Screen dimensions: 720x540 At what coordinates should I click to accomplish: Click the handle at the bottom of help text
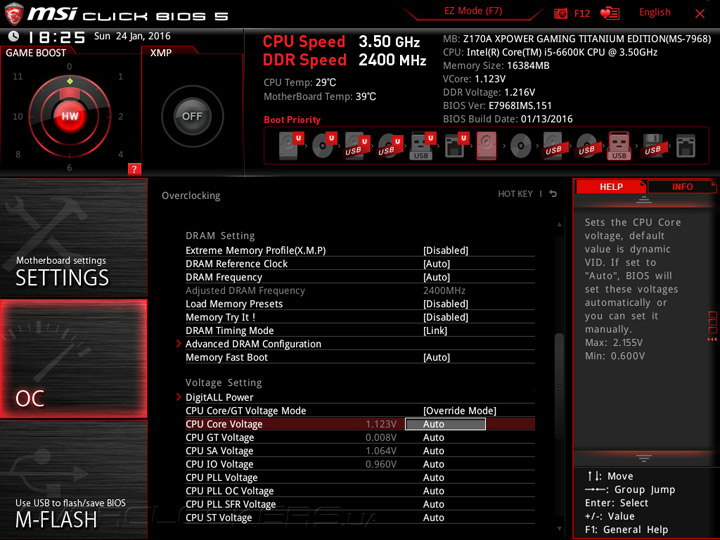(644, 458)
